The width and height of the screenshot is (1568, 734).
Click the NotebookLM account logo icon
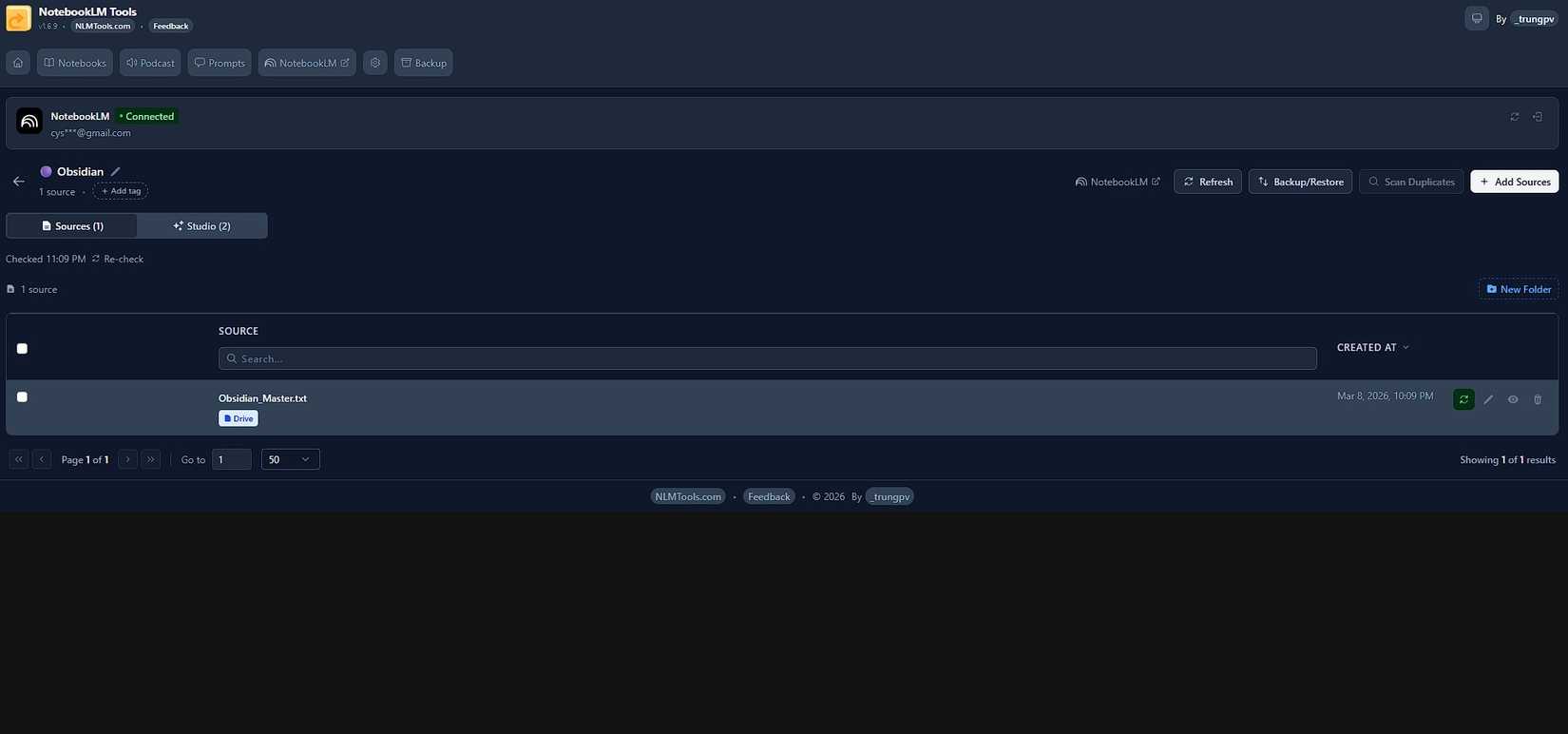tap(29, 121)
